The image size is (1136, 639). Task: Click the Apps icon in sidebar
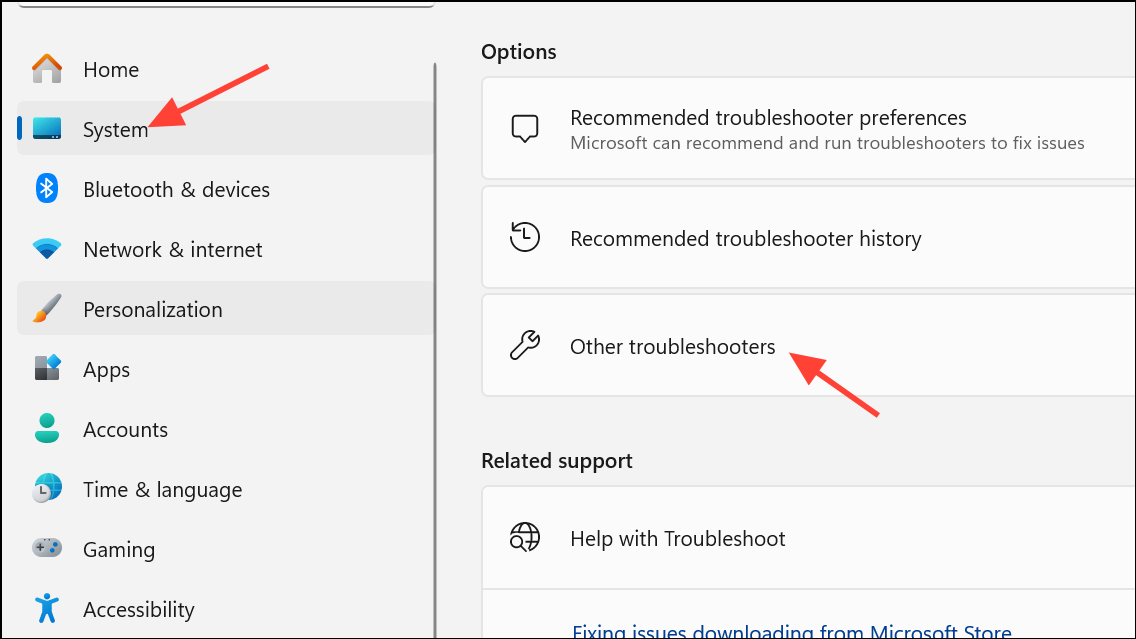(x=47, y=369)
